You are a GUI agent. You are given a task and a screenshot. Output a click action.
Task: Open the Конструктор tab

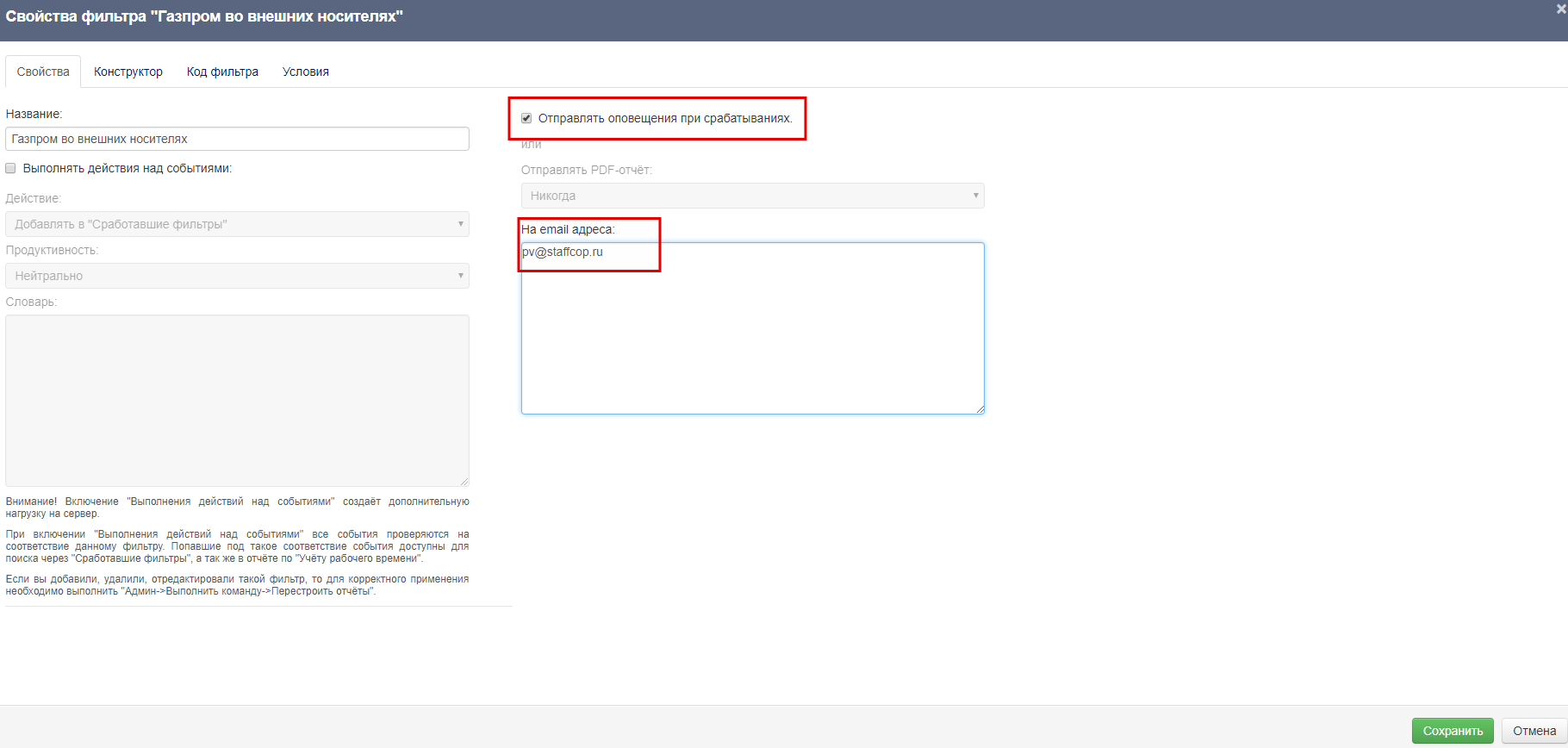pos(128,72)
